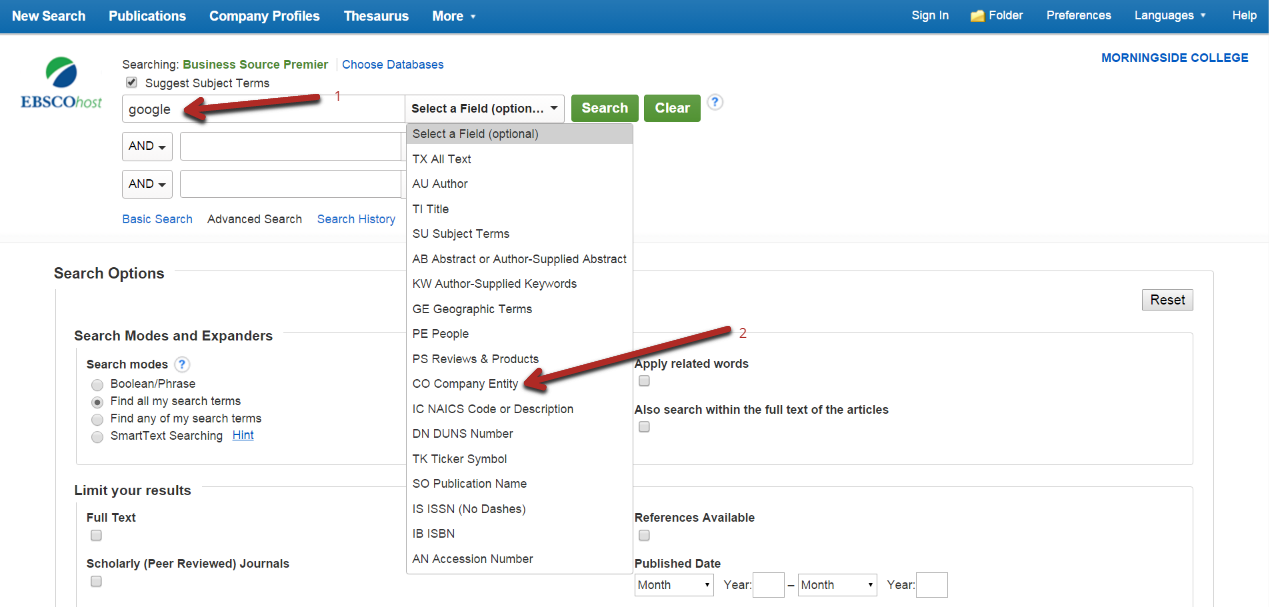
Task: Toggle Suggest Subject Terms checkbox
Action: pos(131,83)
